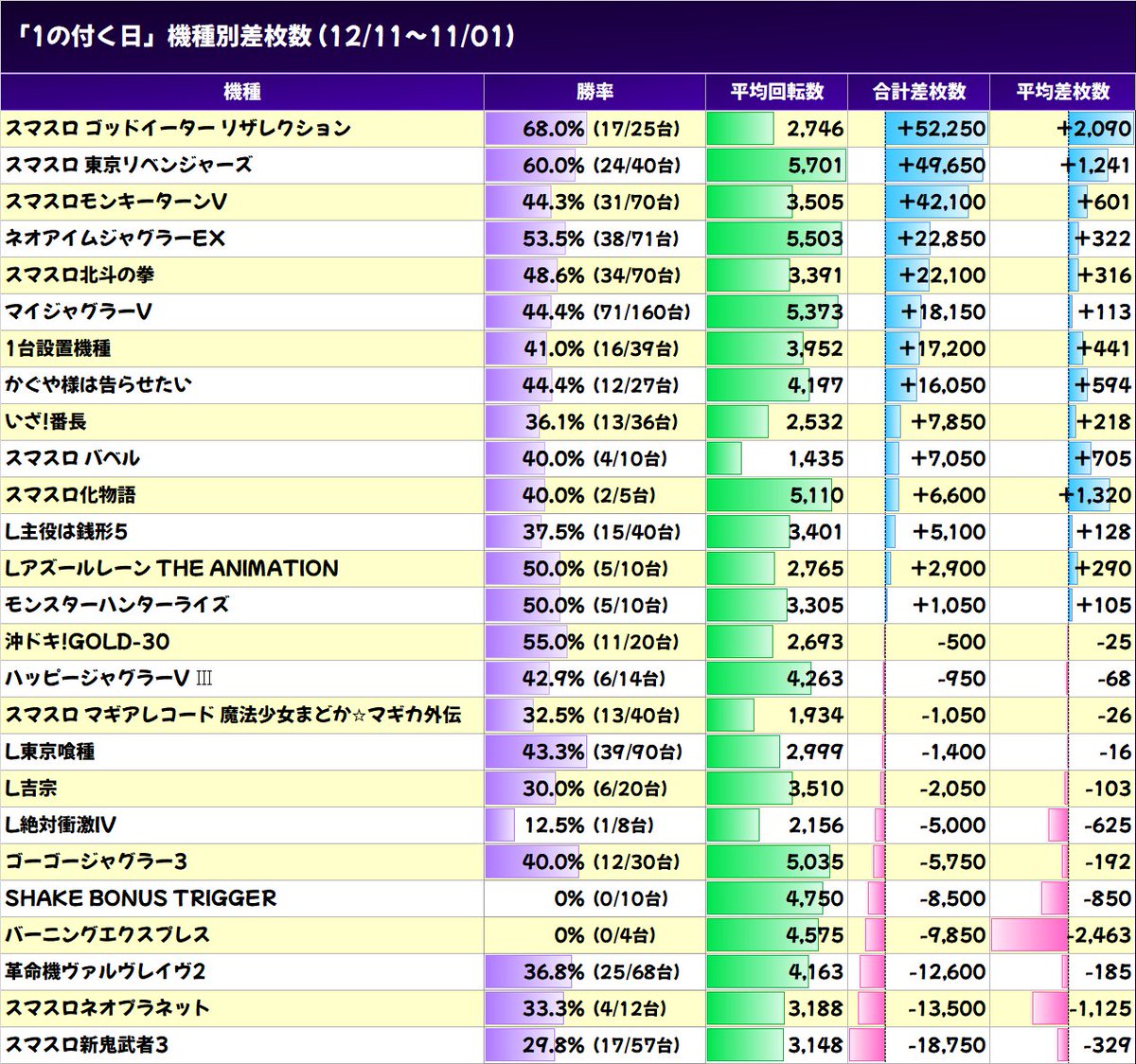Click average difference -1,125
1136x1064 pixels.
pos(1100,1009)
